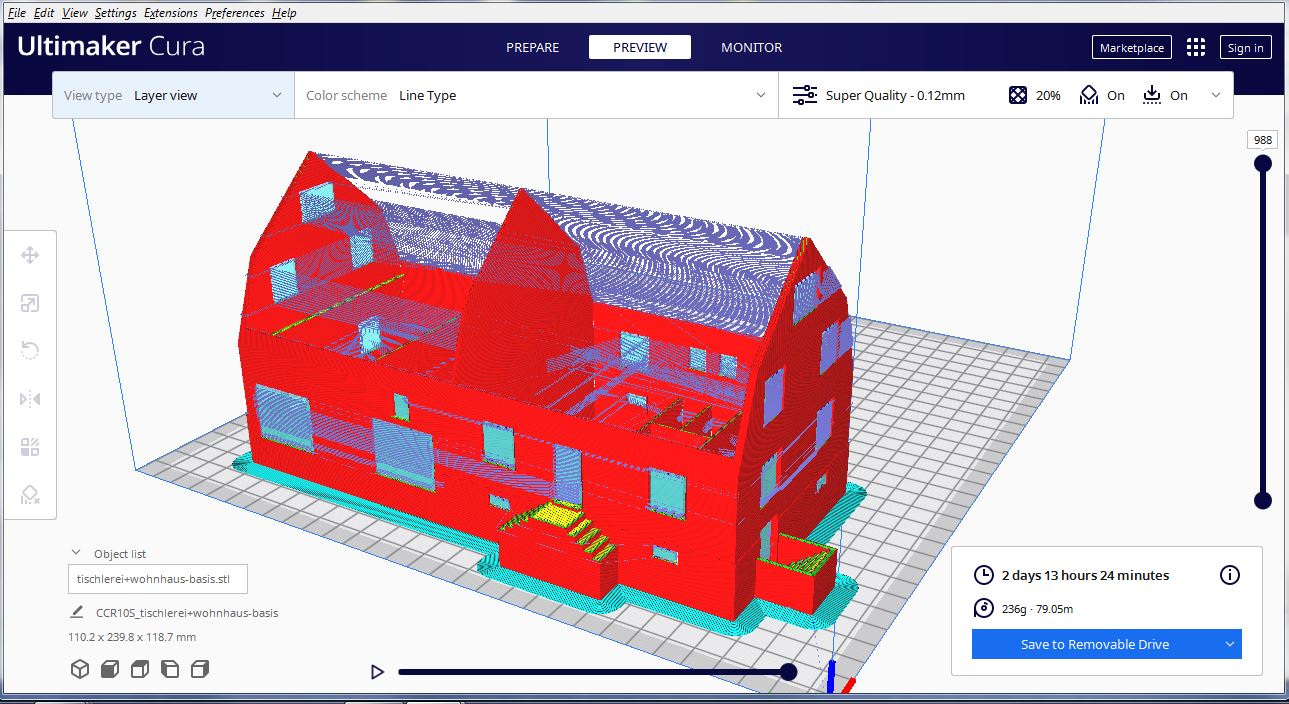Click the Ultimaker Cura logo

(x=111, y=46)
